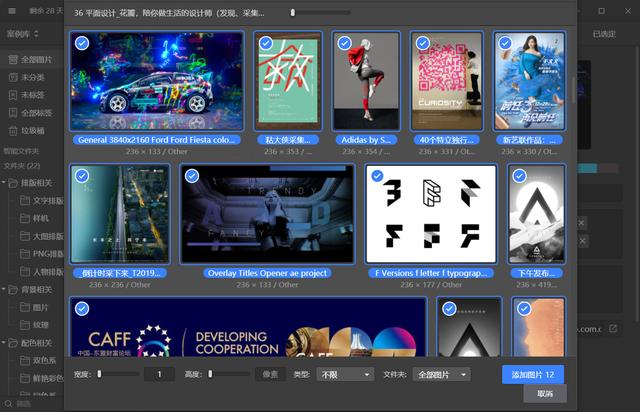640x412 pixels.
Task: Click the PNG排版 folder icon
Action: pos(25,254)
